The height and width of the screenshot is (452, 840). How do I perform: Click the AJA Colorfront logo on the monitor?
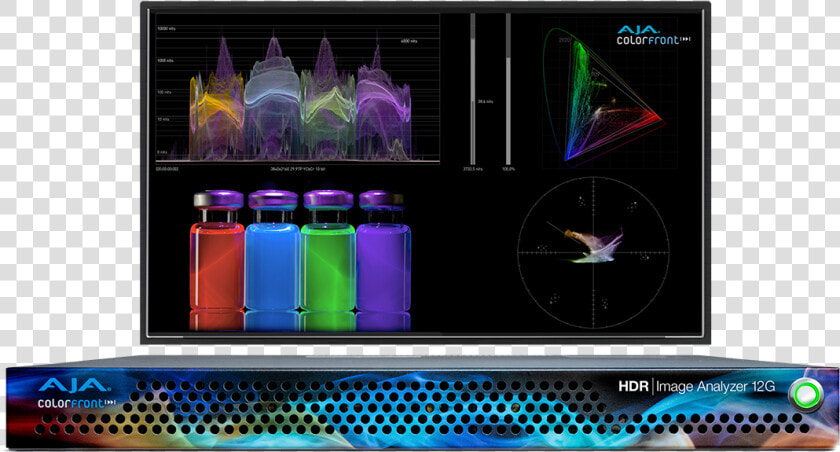click(653, 35)
